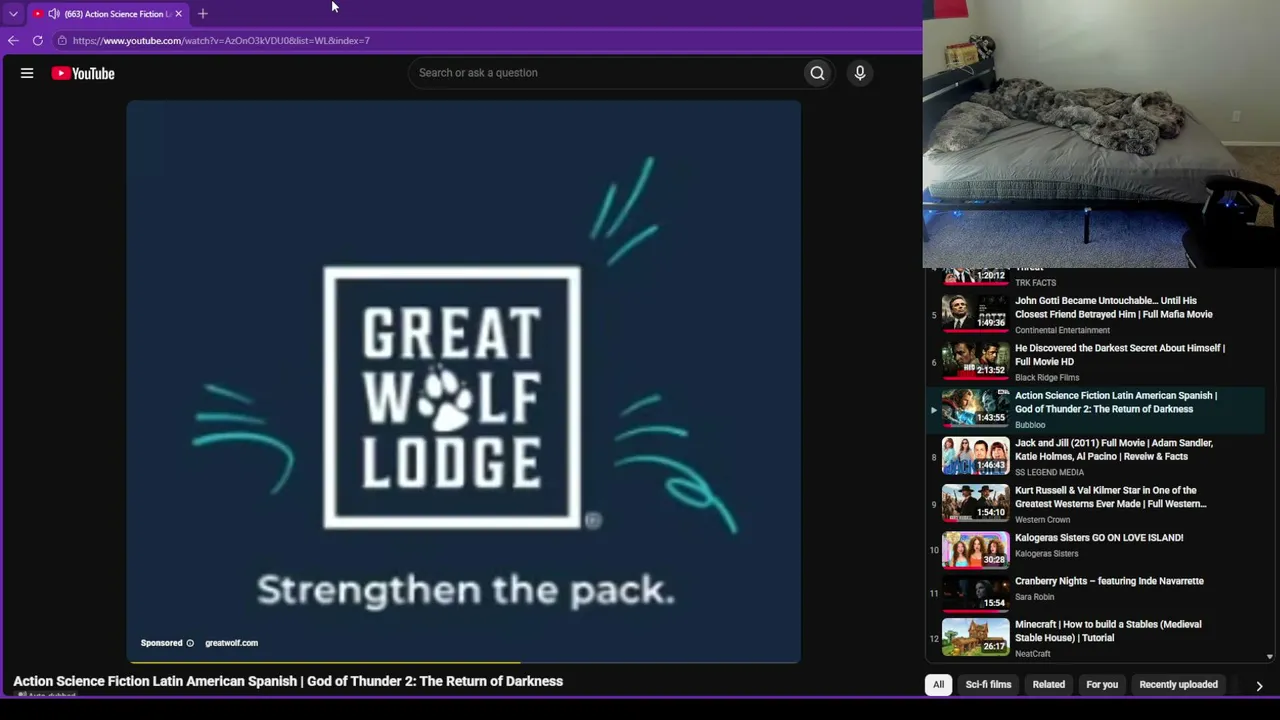Open the TRK FACTS channel in the playlist

click(x=1035, y=283)
